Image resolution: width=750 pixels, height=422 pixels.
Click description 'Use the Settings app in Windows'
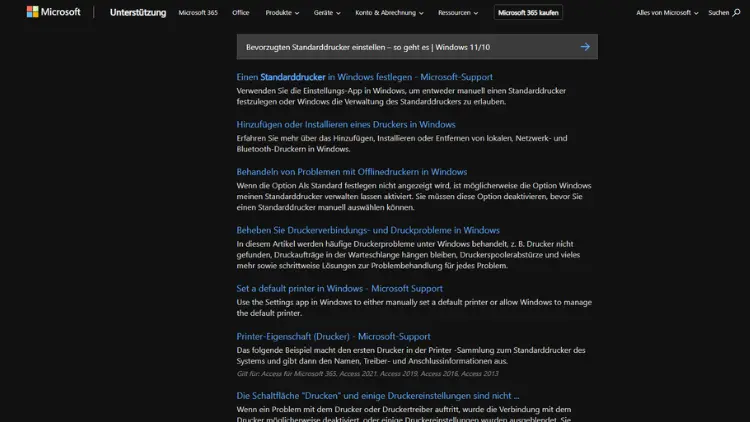click(414, 308)
